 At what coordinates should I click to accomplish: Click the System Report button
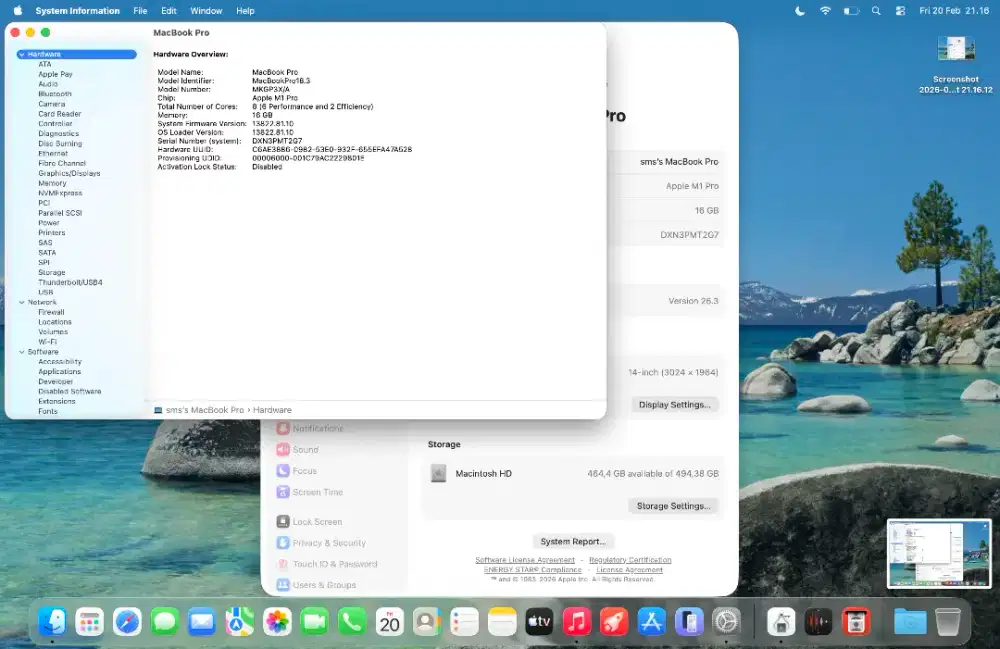click(573, 541)
